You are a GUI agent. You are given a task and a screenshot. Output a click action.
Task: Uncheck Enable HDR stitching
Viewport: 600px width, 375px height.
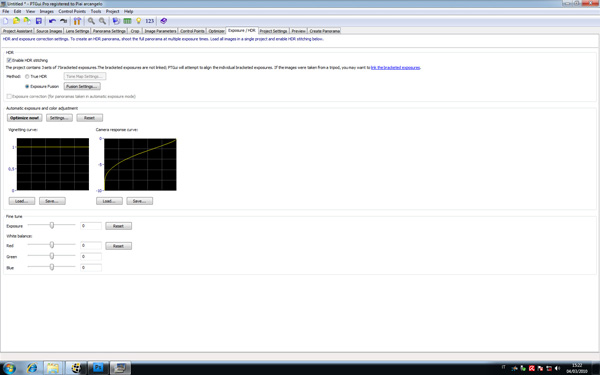pyautogui.click(x=9, y=60)
